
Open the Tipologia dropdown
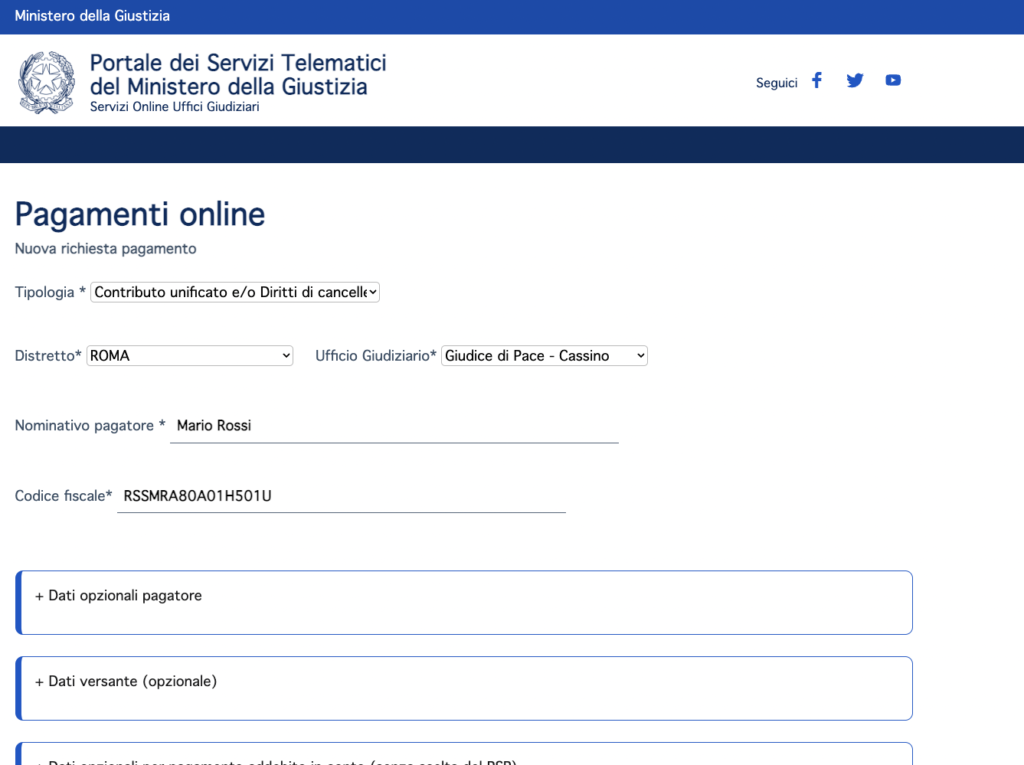pyautogui.click(x=235, y=291)
